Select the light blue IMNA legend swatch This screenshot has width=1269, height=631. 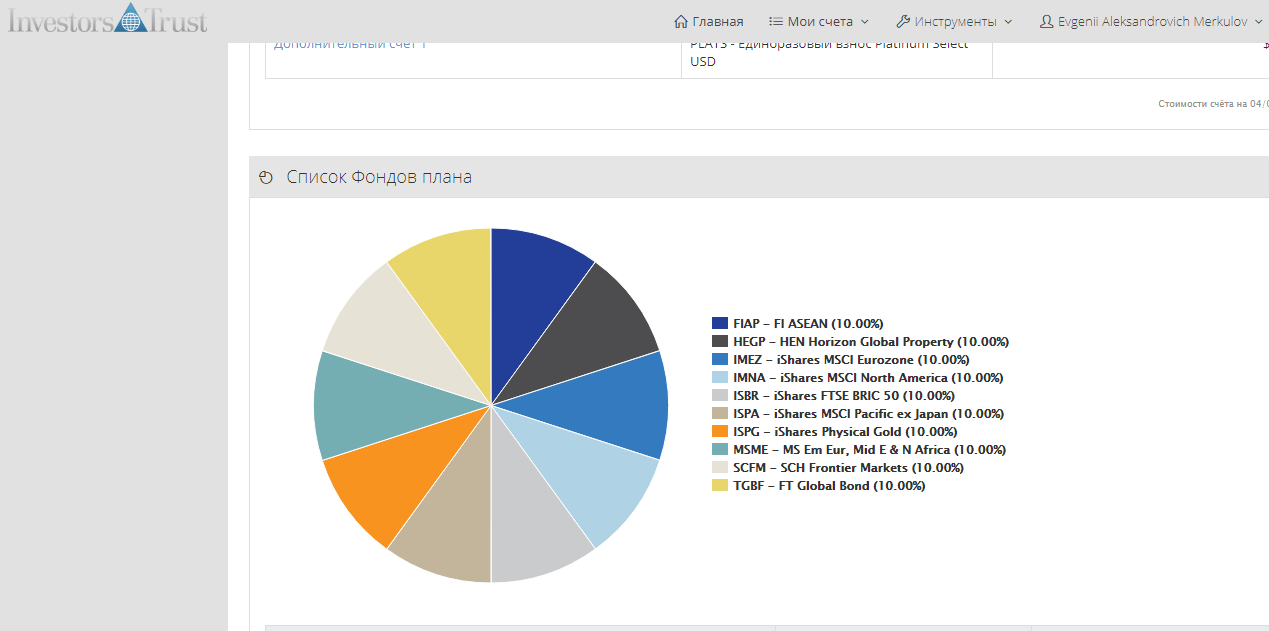720,378
